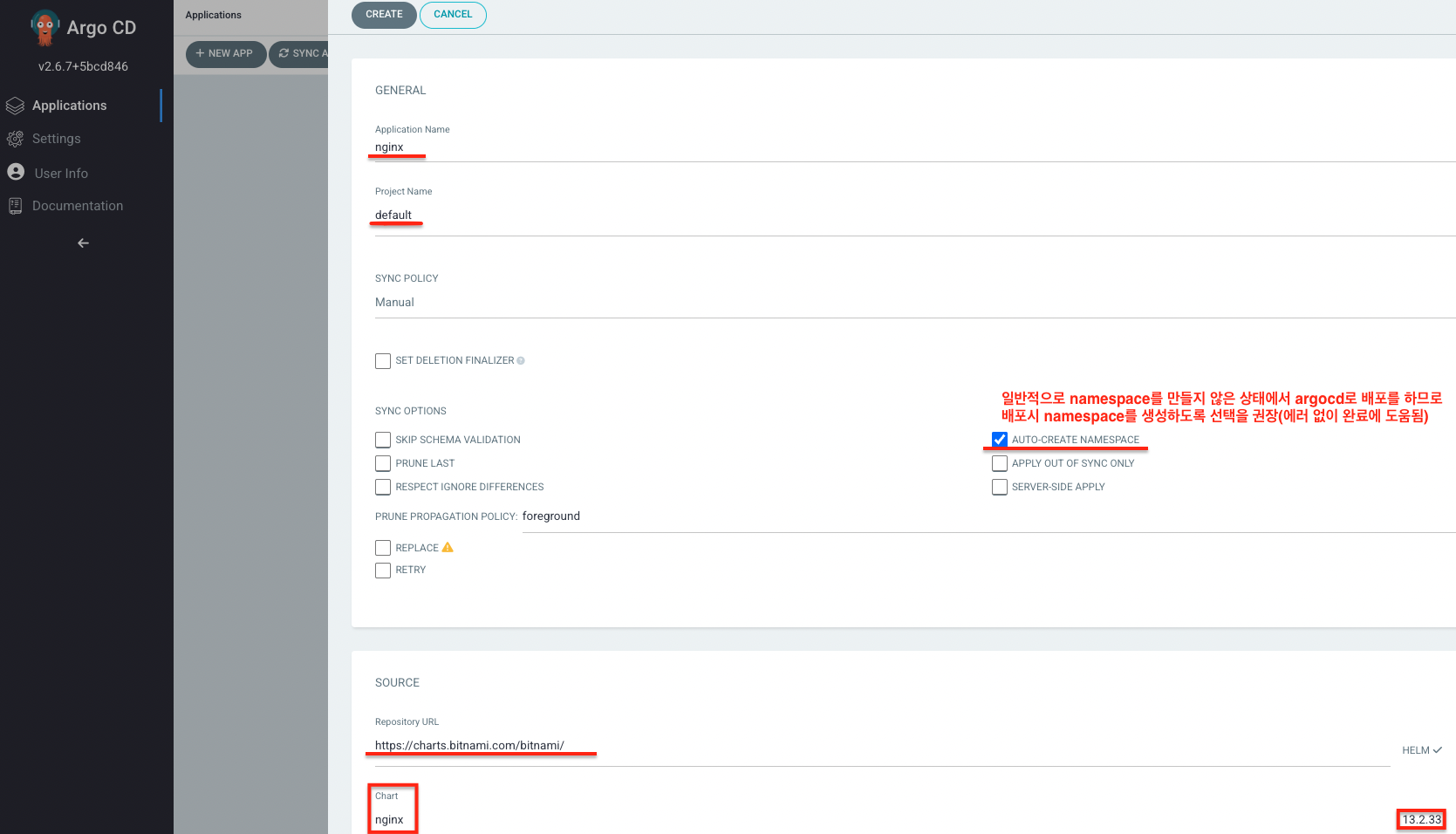Click the Settings gears icon
Viewport: 1456px width, 834px height.
click(15, 139)
